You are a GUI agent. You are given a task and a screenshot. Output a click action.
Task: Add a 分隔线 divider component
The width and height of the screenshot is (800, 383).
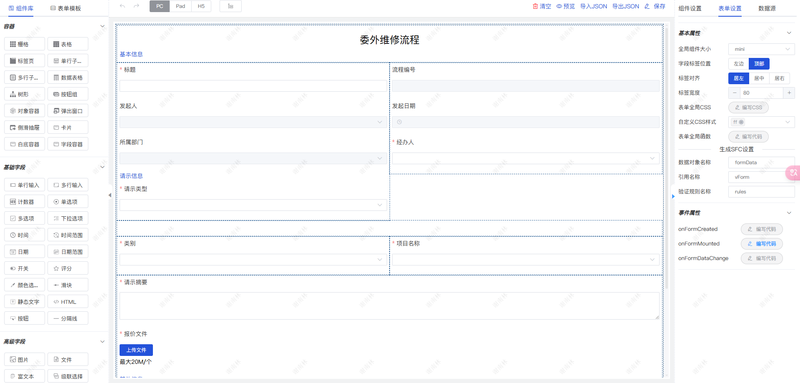pyautogui.click(x=68, y=318)
